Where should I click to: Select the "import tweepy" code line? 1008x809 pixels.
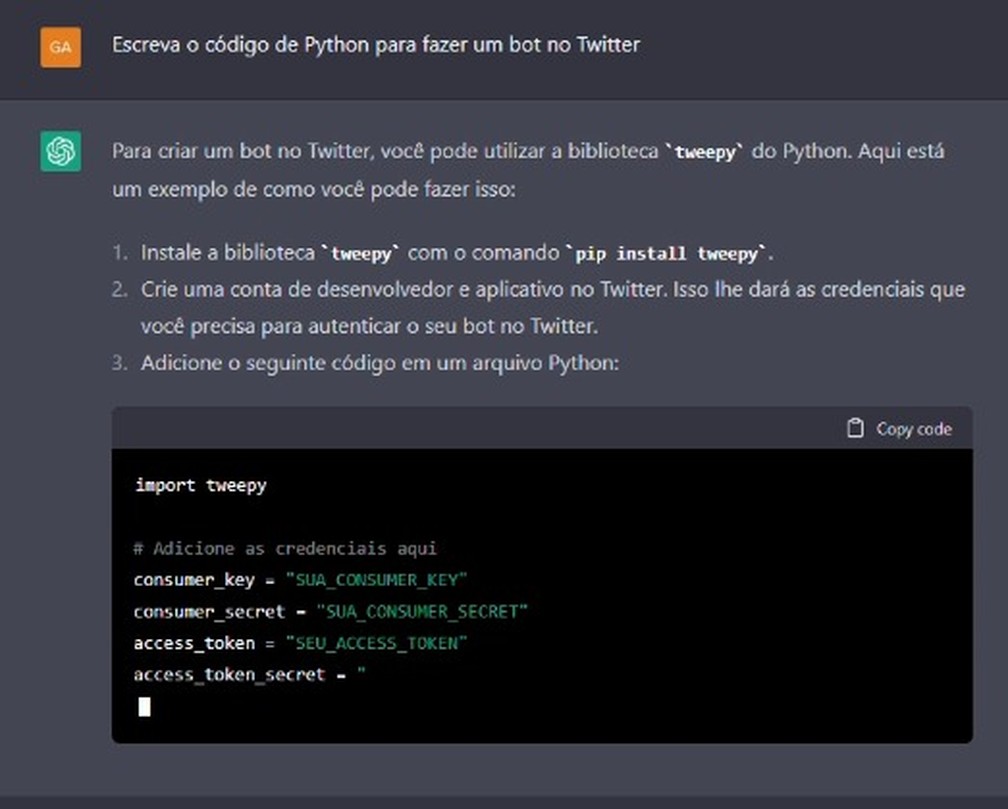201,486
